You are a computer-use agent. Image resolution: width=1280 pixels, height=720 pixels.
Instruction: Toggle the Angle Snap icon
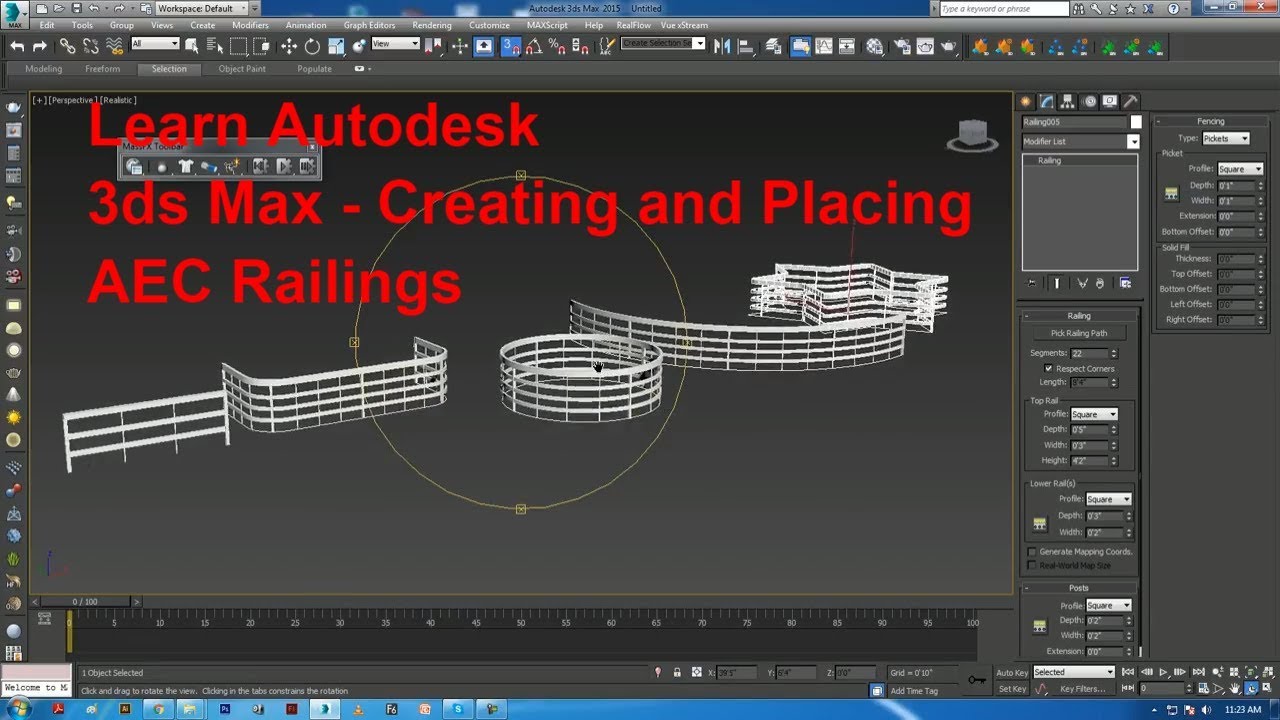point(534,46)
